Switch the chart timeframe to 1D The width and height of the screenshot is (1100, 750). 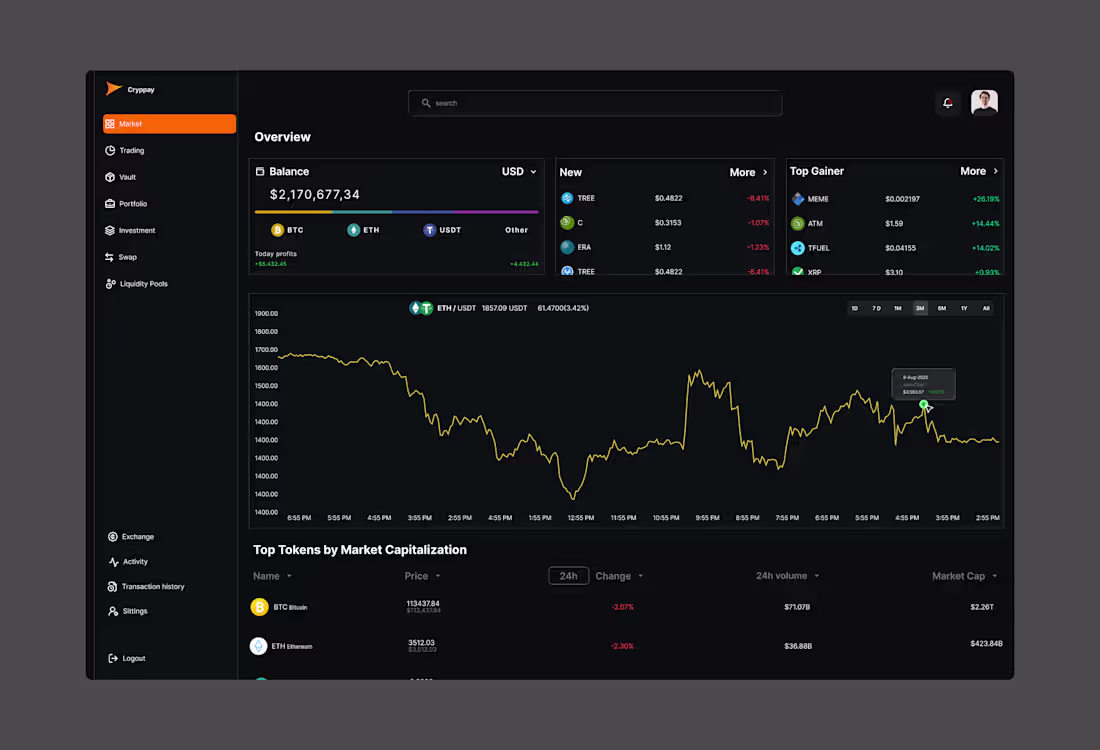click(854, 308)
